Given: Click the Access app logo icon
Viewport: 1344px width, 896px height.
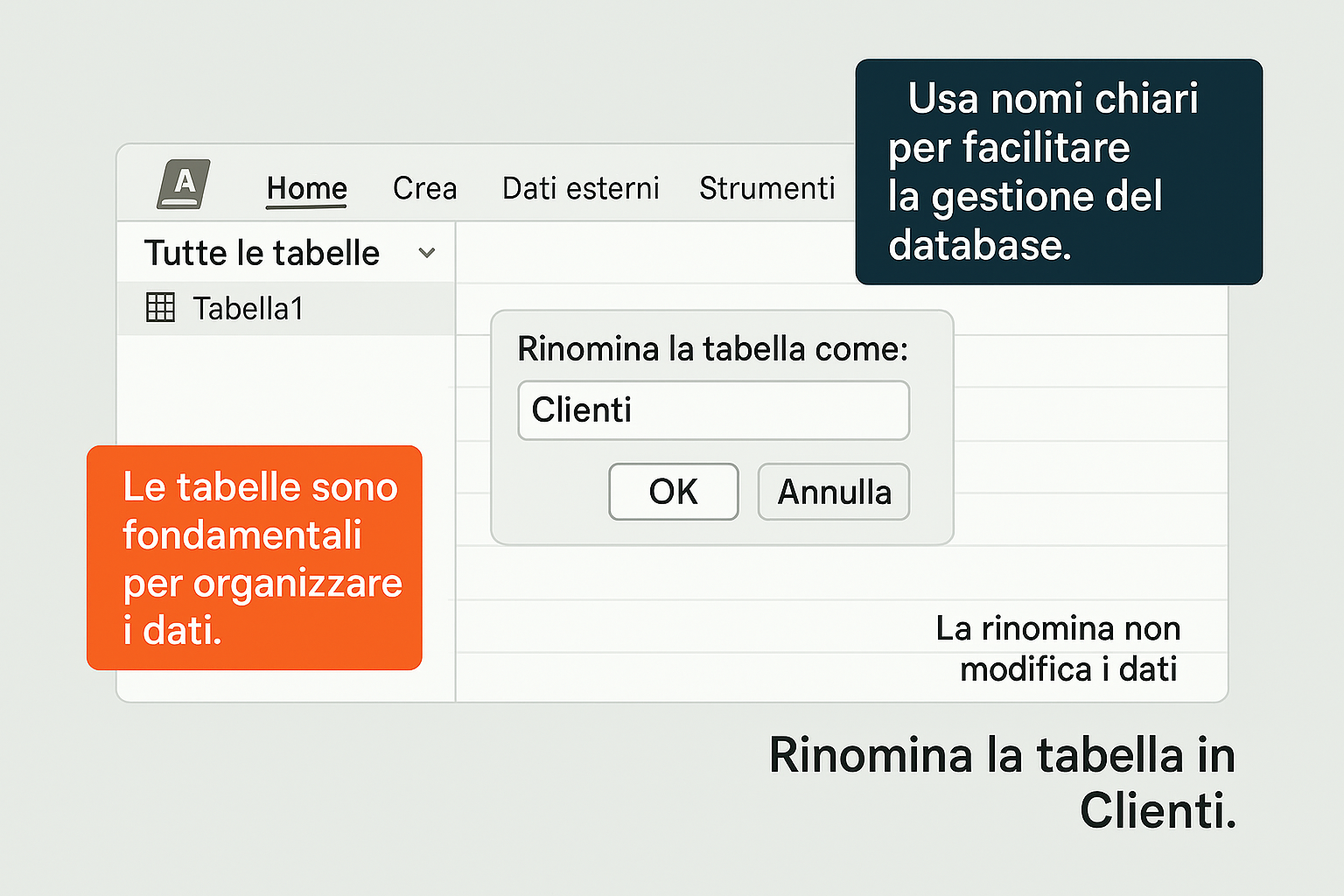Looking at the screenshot, I should (184, 185).
